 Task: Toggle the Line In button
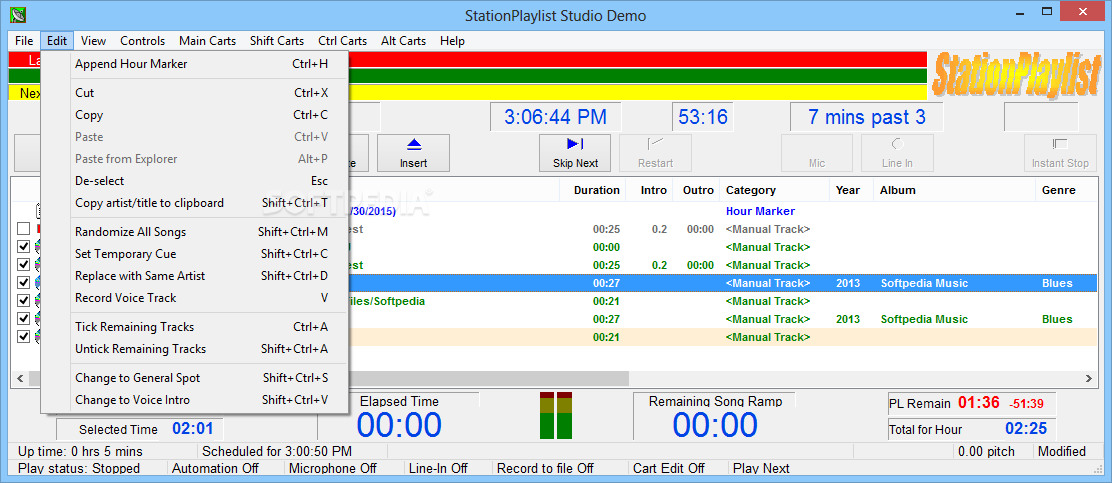point(897,153)
